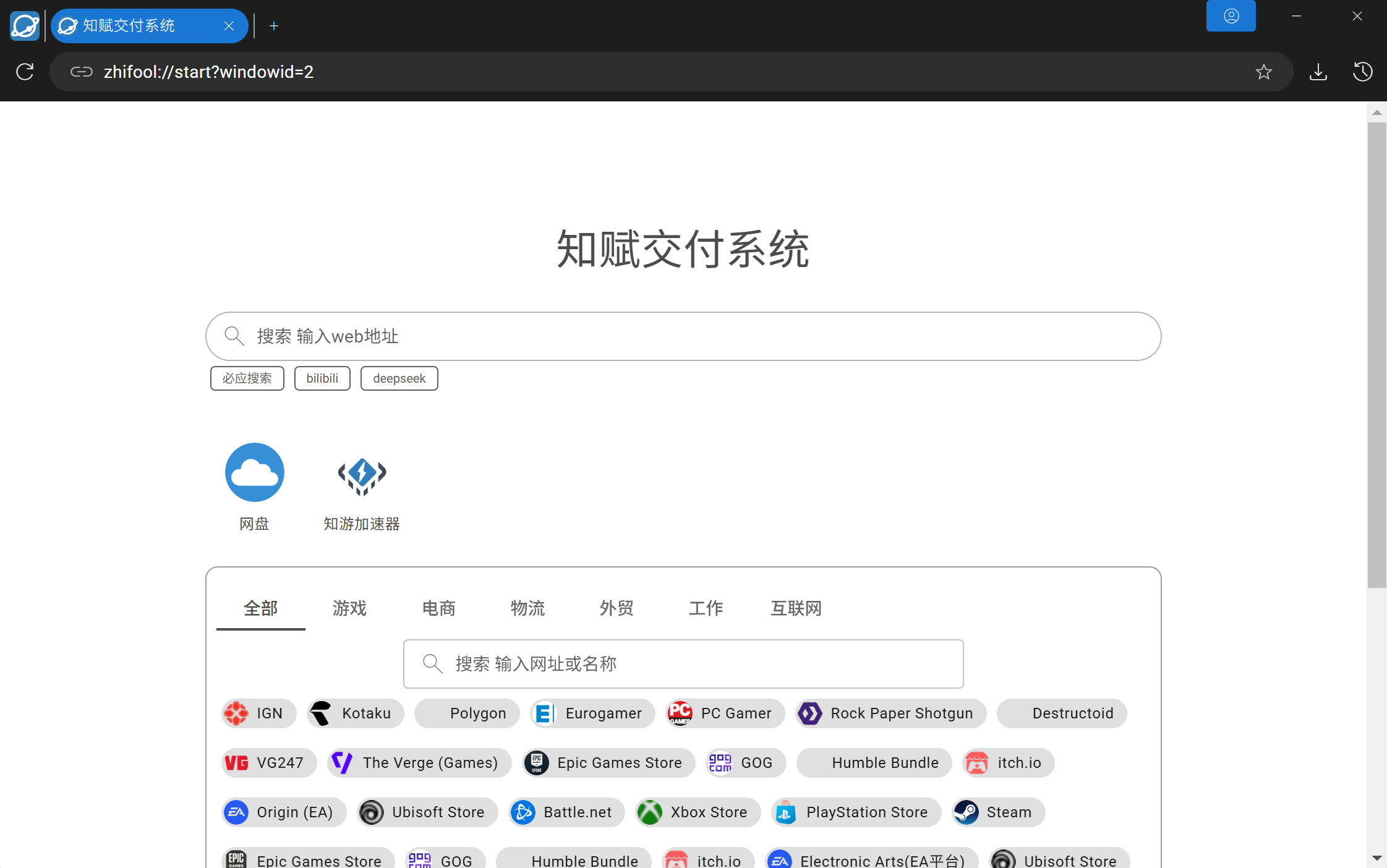This screenshot has width=1387, height=868.
Task: Click the 知赋交付系统 page heading
Action: pos(683,249)
